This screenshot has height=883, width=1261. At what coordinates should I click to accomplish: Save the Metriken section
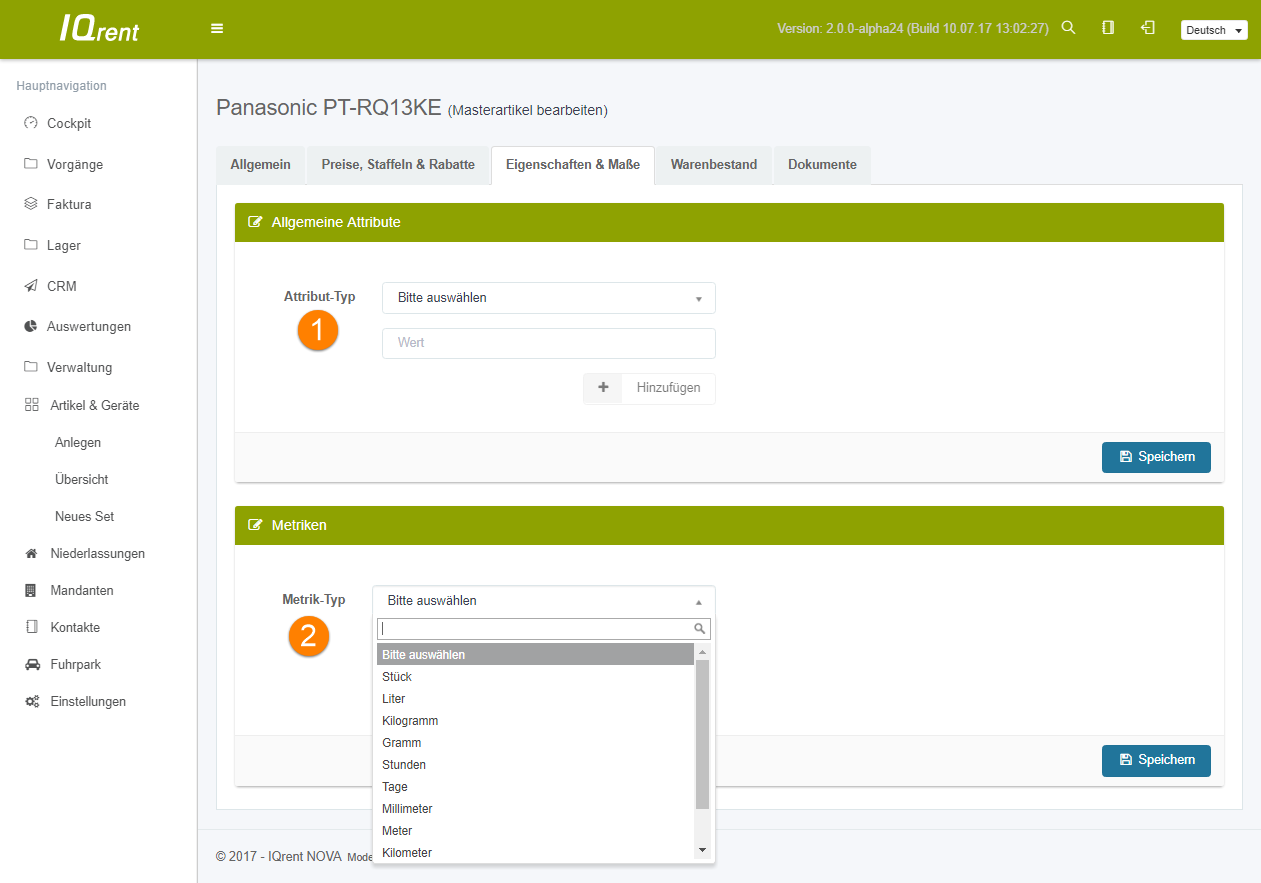(1156, 760)
